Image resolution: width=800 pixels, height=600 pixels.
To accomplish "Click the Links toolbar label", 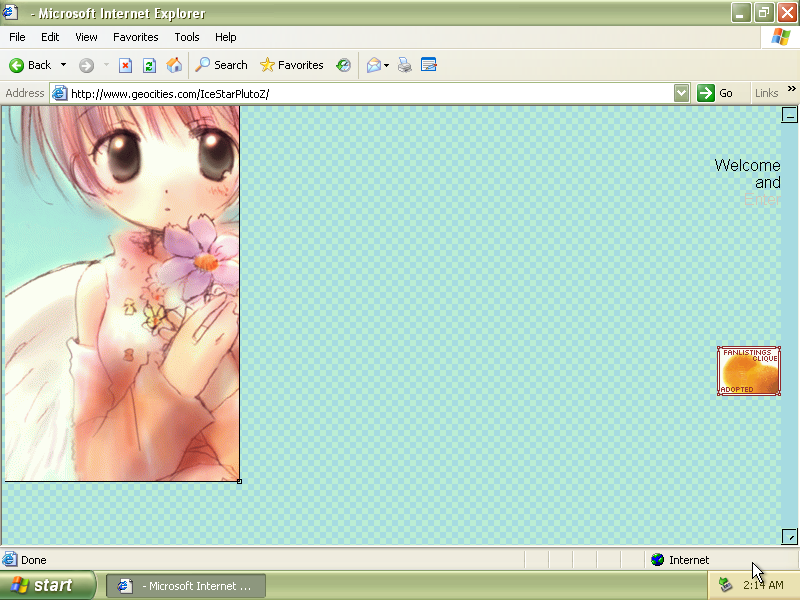I will click(766, 93).
